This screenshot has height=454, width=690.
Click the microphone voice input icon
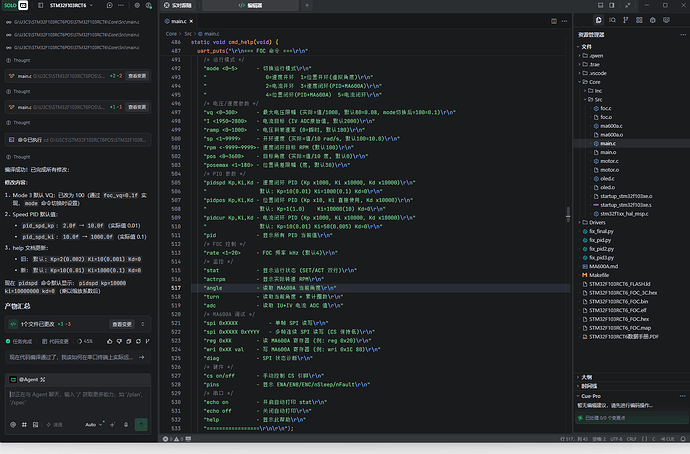point(126,425)
